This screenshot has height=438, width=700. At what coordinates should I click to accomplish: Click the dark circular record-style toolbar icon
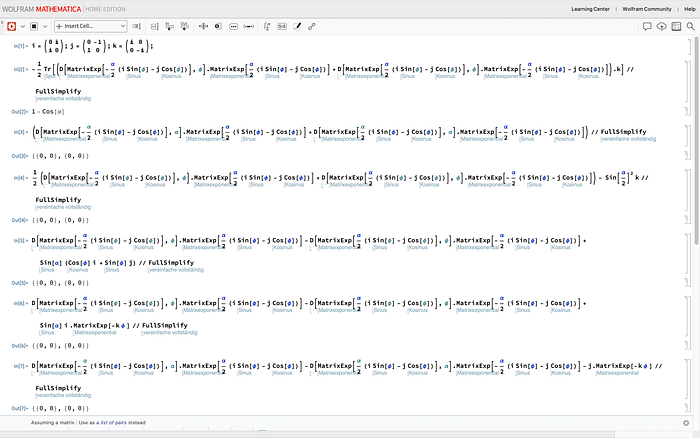click(218, 26)
